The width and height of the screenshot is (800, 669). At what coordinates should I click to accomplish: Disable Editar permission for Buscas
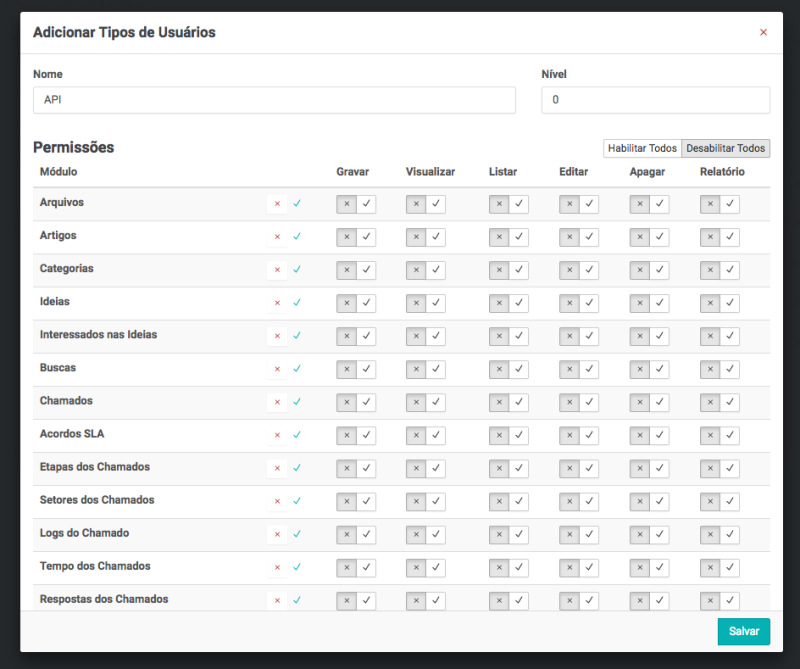[x=569, y=369]
